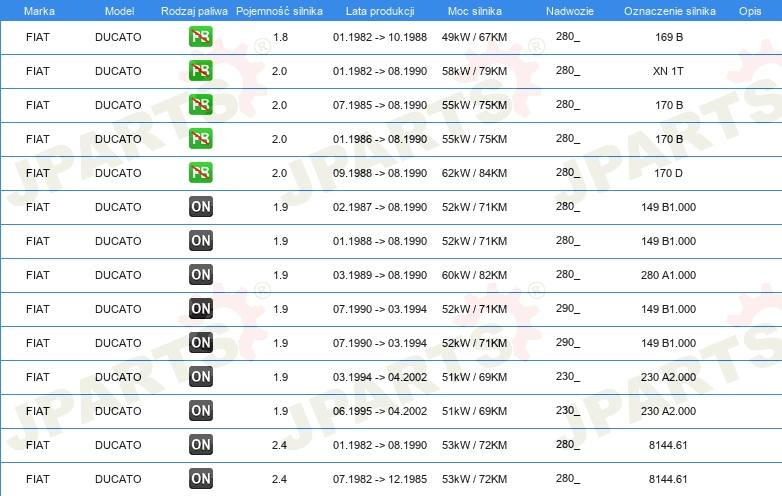
Task: Click the ON icon in the 06.1995 -> 04.2002 row
Action: [200, 411]
